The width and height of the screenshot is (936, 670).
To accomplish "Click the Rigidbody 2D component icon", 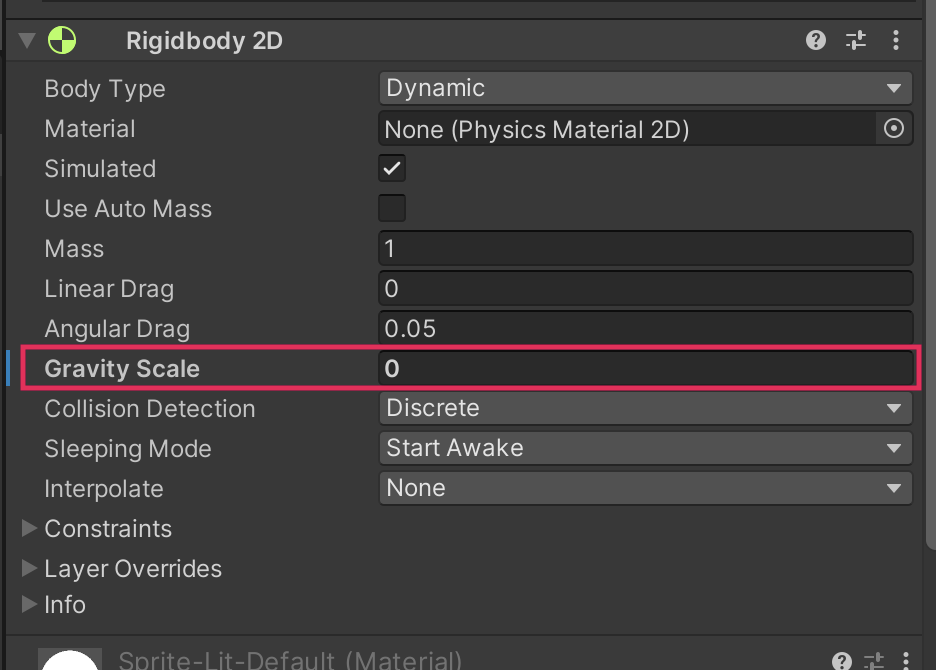I will [62, 41].
